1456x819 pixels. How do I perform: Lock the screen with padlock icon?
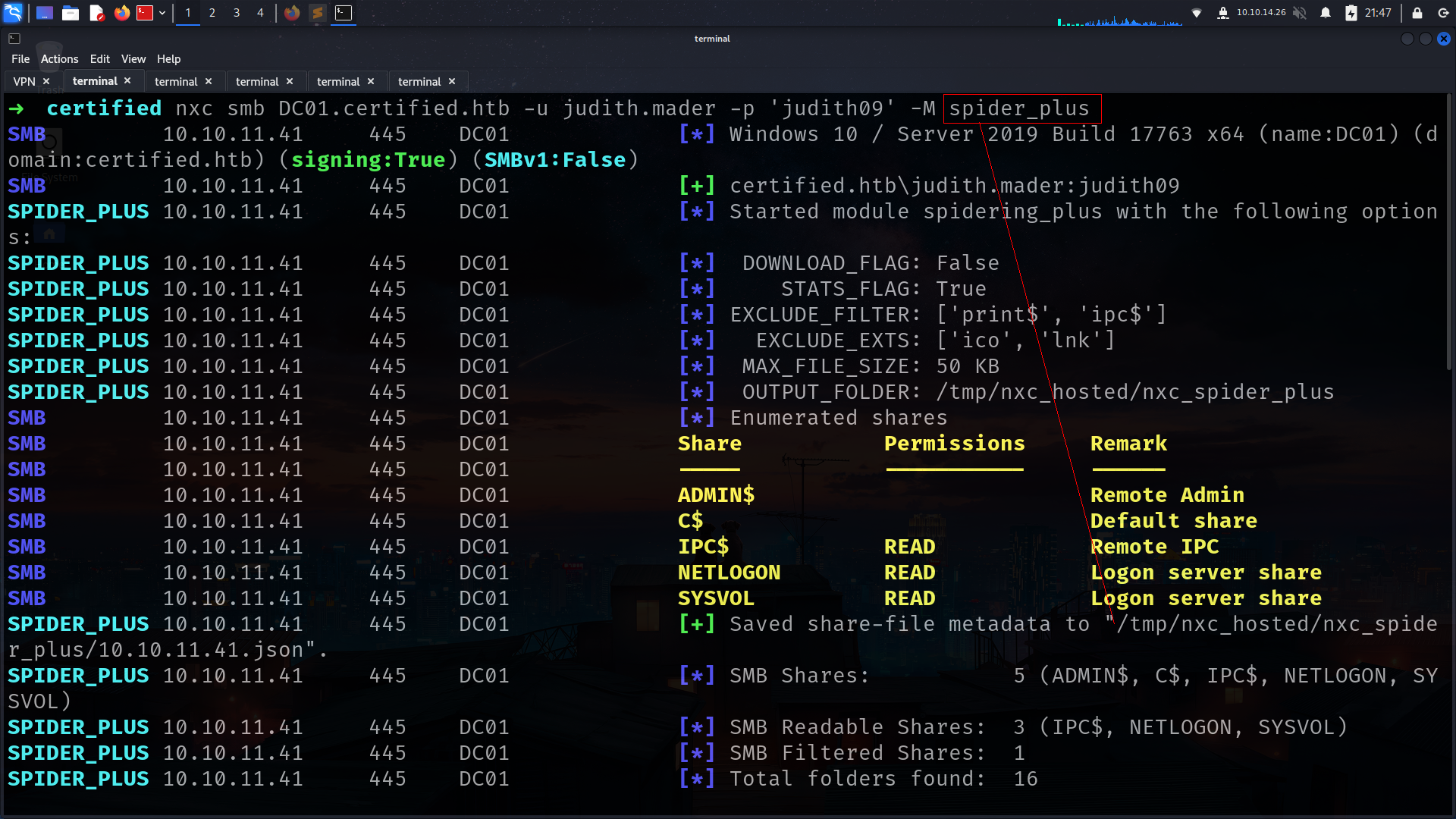[x=1417, y=13]
